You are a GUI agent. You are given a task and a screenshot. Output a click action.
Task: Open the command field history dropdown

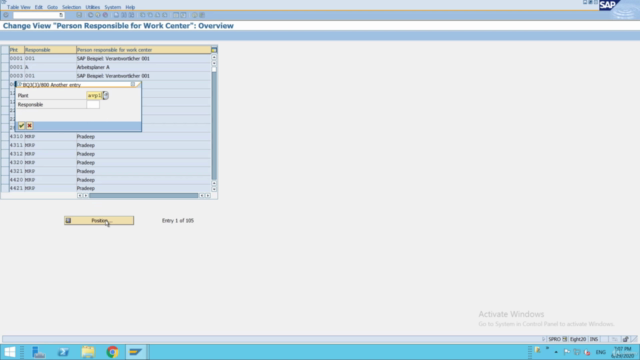(61, 15)
